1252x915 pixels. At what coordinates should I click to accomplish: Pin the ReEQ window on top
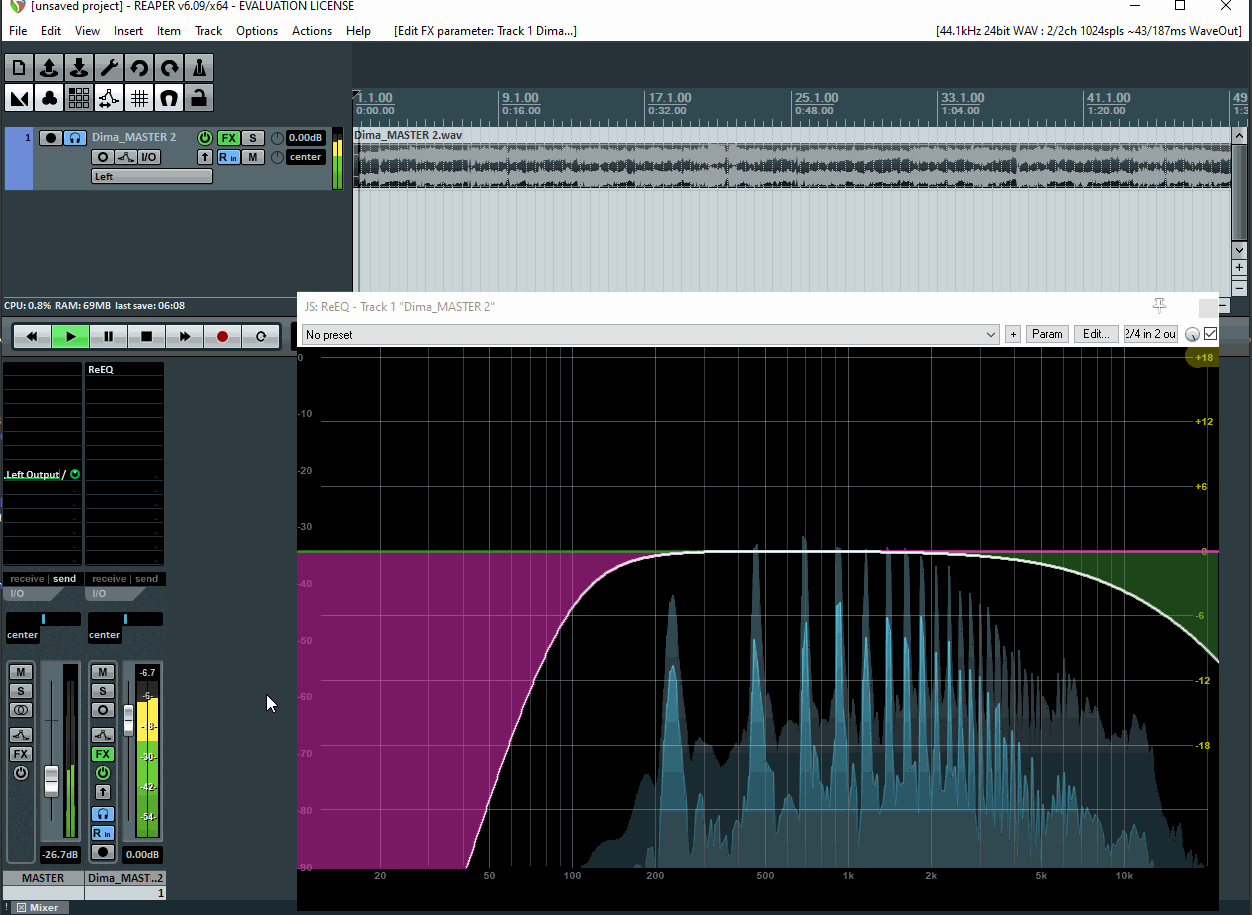(1160, 305)
